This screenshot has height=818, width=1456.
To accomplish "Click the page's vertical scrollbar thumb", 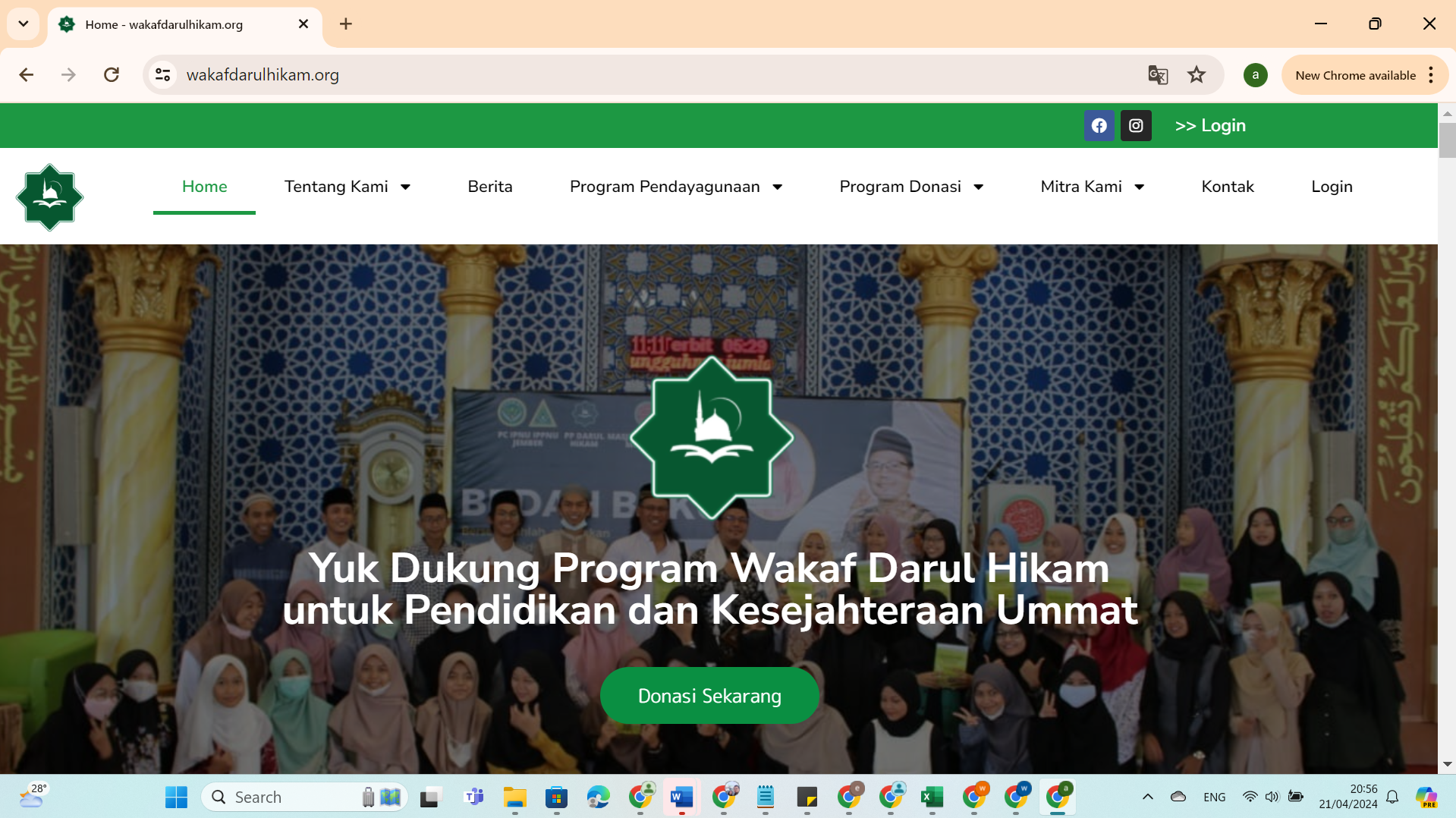I will 1447,140.
